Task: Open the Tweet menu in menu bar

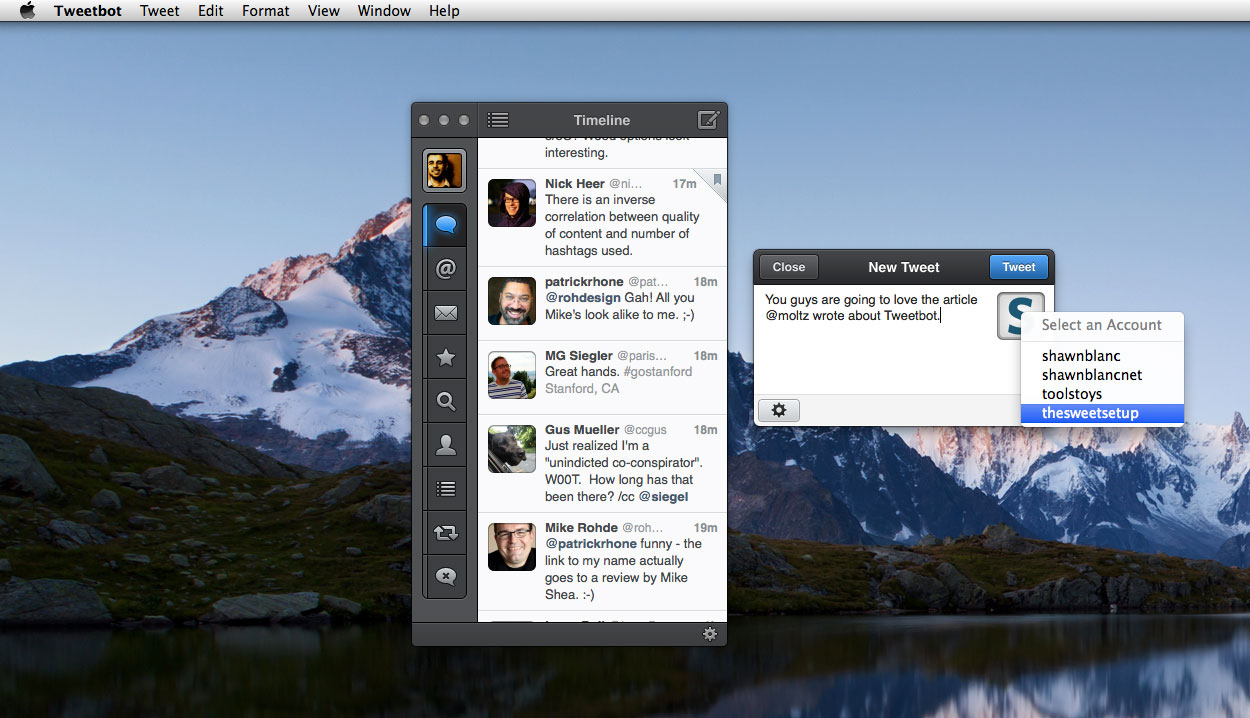Action: click(x=159, y=11)
